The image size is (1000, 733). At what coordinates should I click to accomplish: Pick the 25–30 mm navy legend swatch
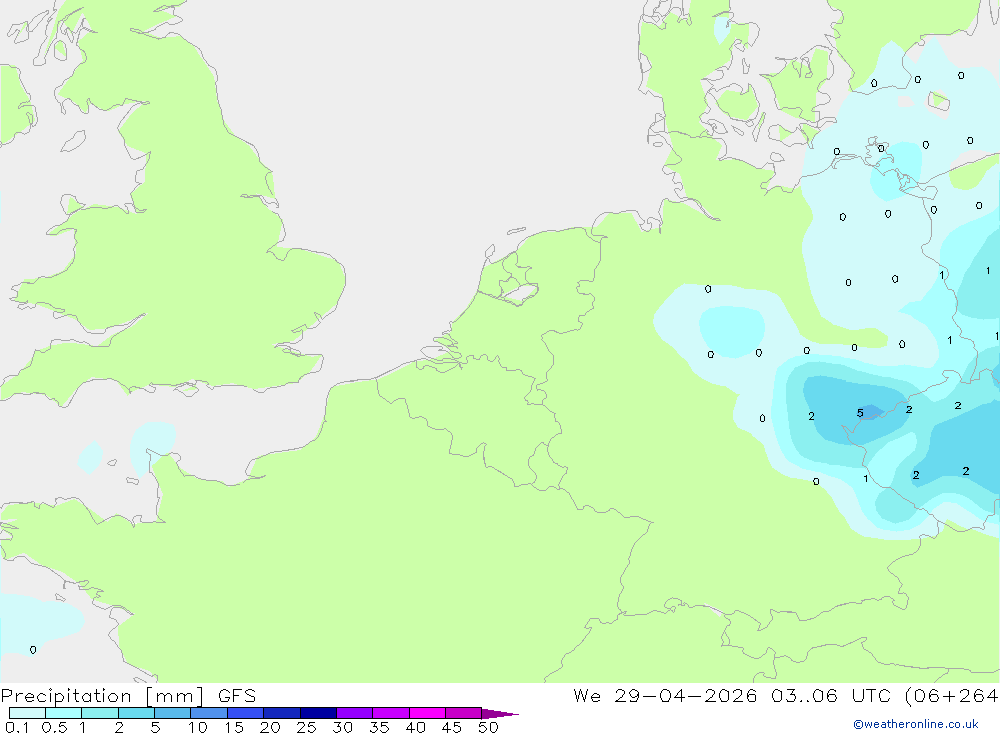coord(318,713)
